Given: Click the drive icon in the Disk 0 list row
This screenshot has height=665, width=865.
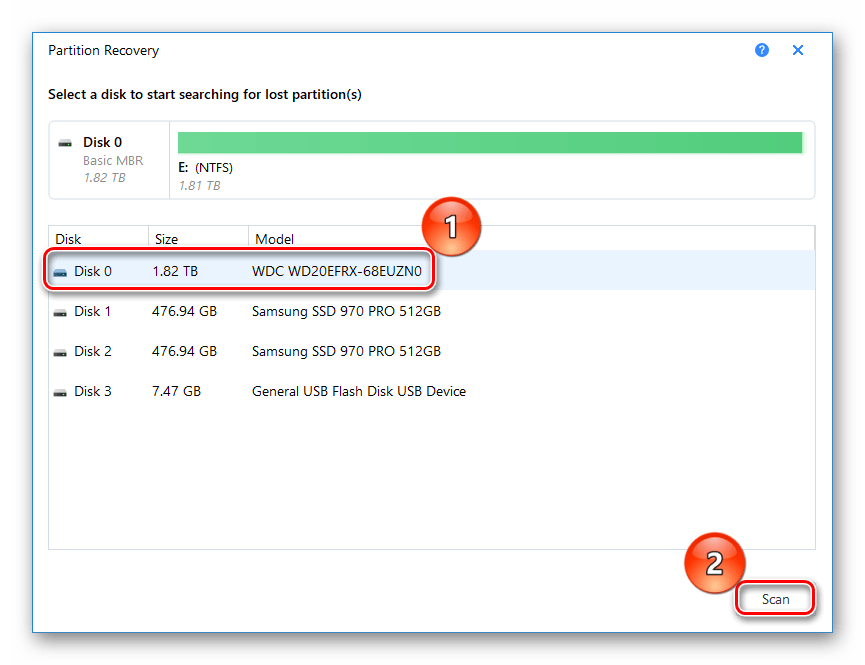Looking at the screenshot, I should click(62, 272).
